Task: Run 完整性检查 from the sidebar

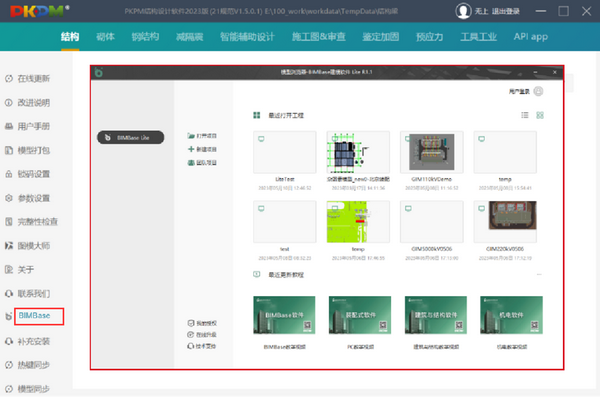Action: coord(32,222)
